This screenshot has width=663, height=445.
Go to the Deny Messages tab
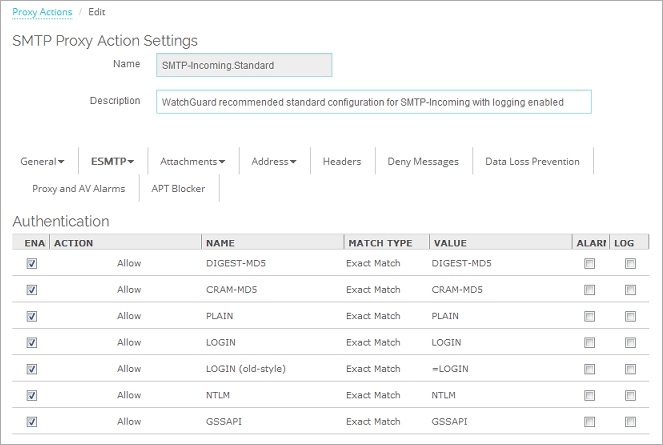pyautogui.click(x=423, y=161)
